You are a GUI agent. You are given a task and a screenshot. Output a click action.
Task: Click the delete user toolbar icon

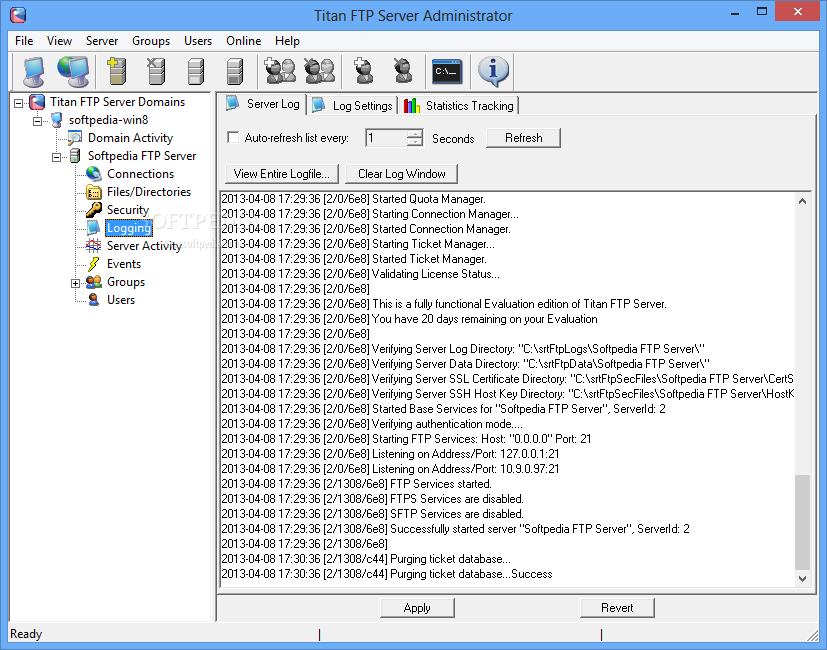403,71
